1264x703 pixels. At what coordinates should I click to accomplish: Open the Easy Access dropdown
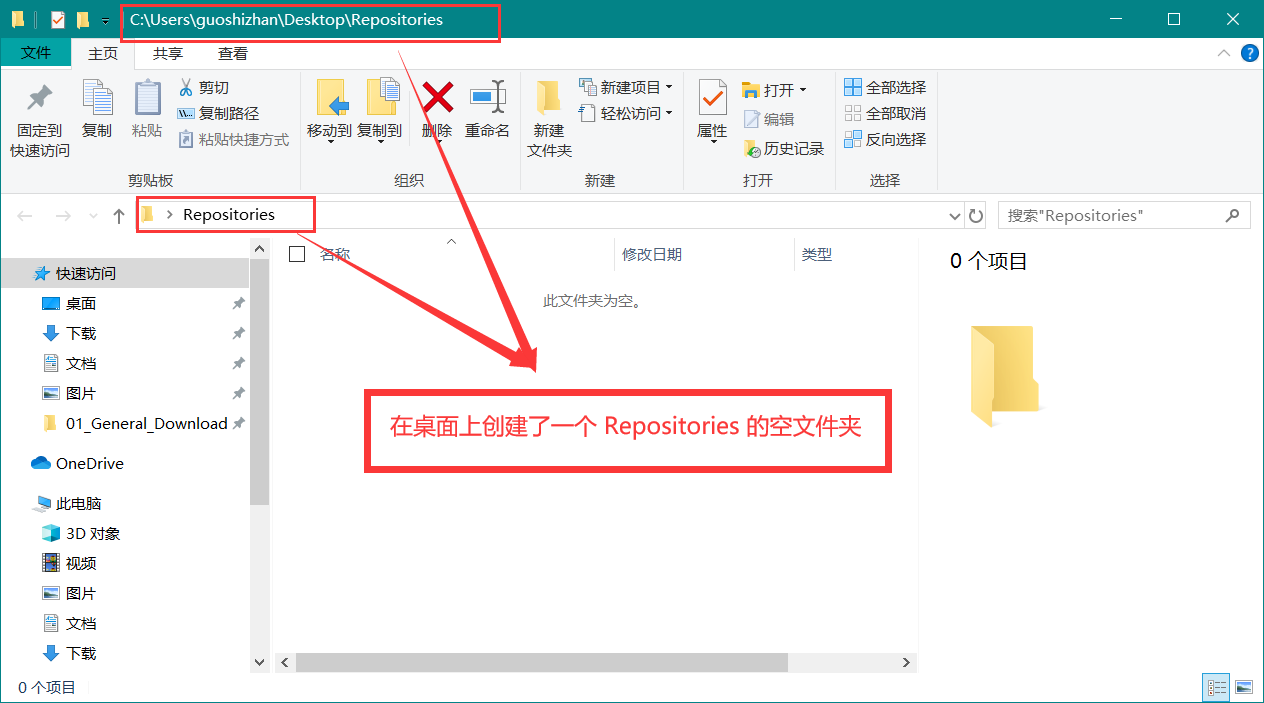click(x=669, y=114)
